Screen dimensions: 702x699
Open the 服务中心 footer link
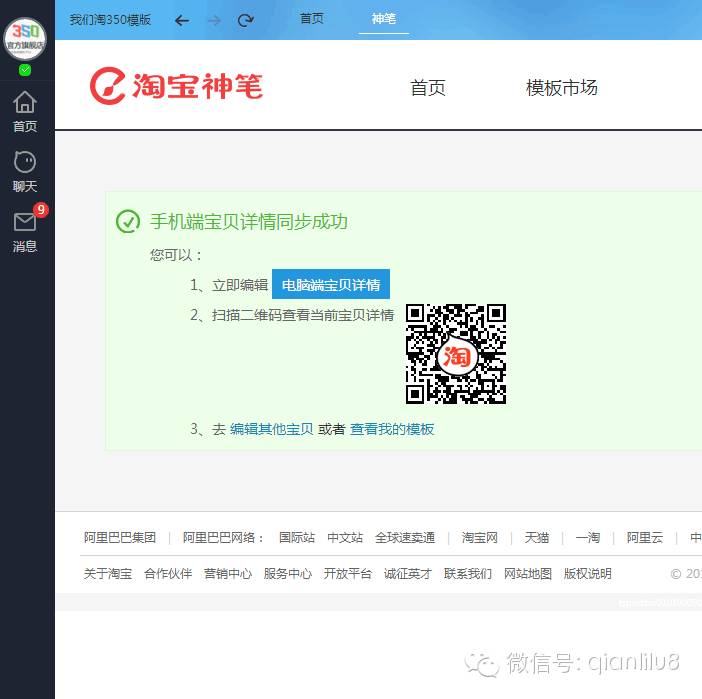(x=287, y=574)
